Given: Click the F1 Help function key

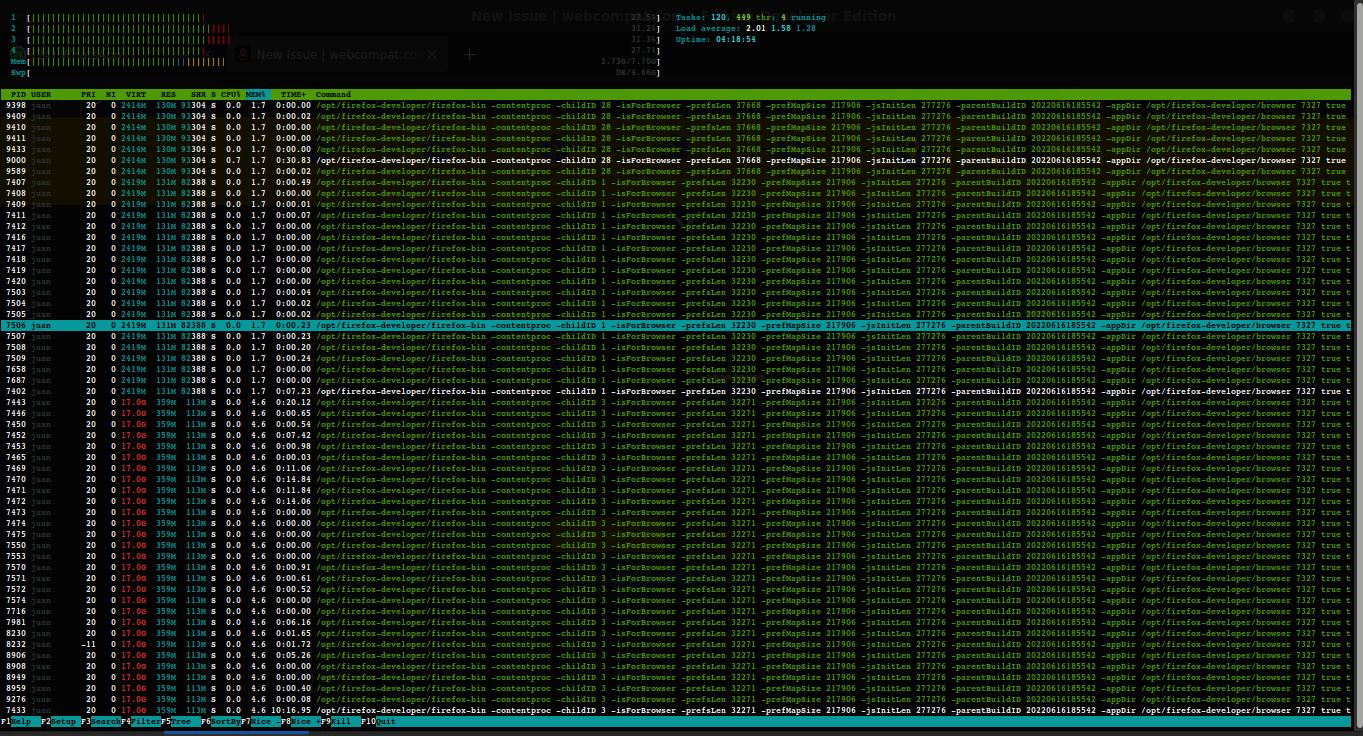Looking at the screenshot, I should (20, 721).
